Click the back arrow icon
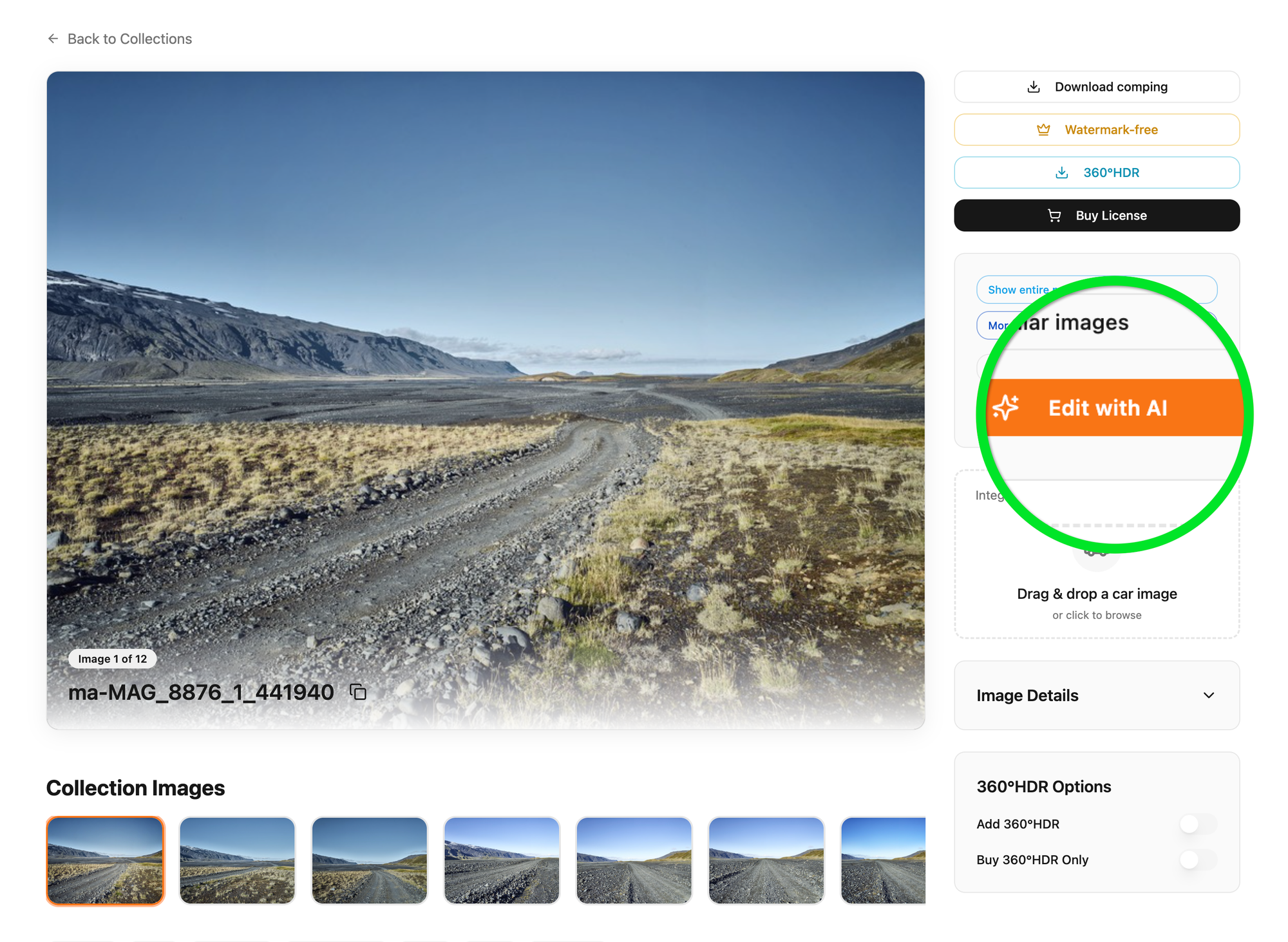This screenshot has height=942, width=1288. [53, 39]
